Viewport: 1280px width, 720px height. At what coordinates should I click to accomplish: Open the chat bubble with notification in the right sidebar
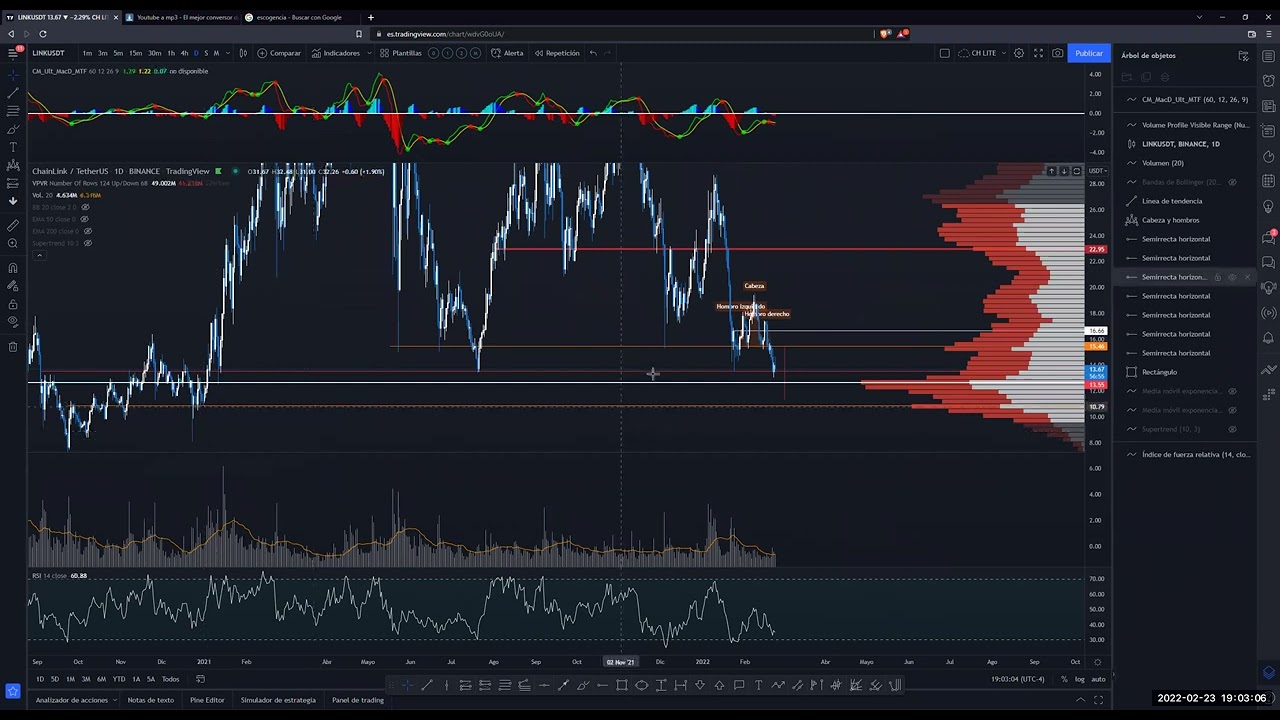tap(1269, 236)
